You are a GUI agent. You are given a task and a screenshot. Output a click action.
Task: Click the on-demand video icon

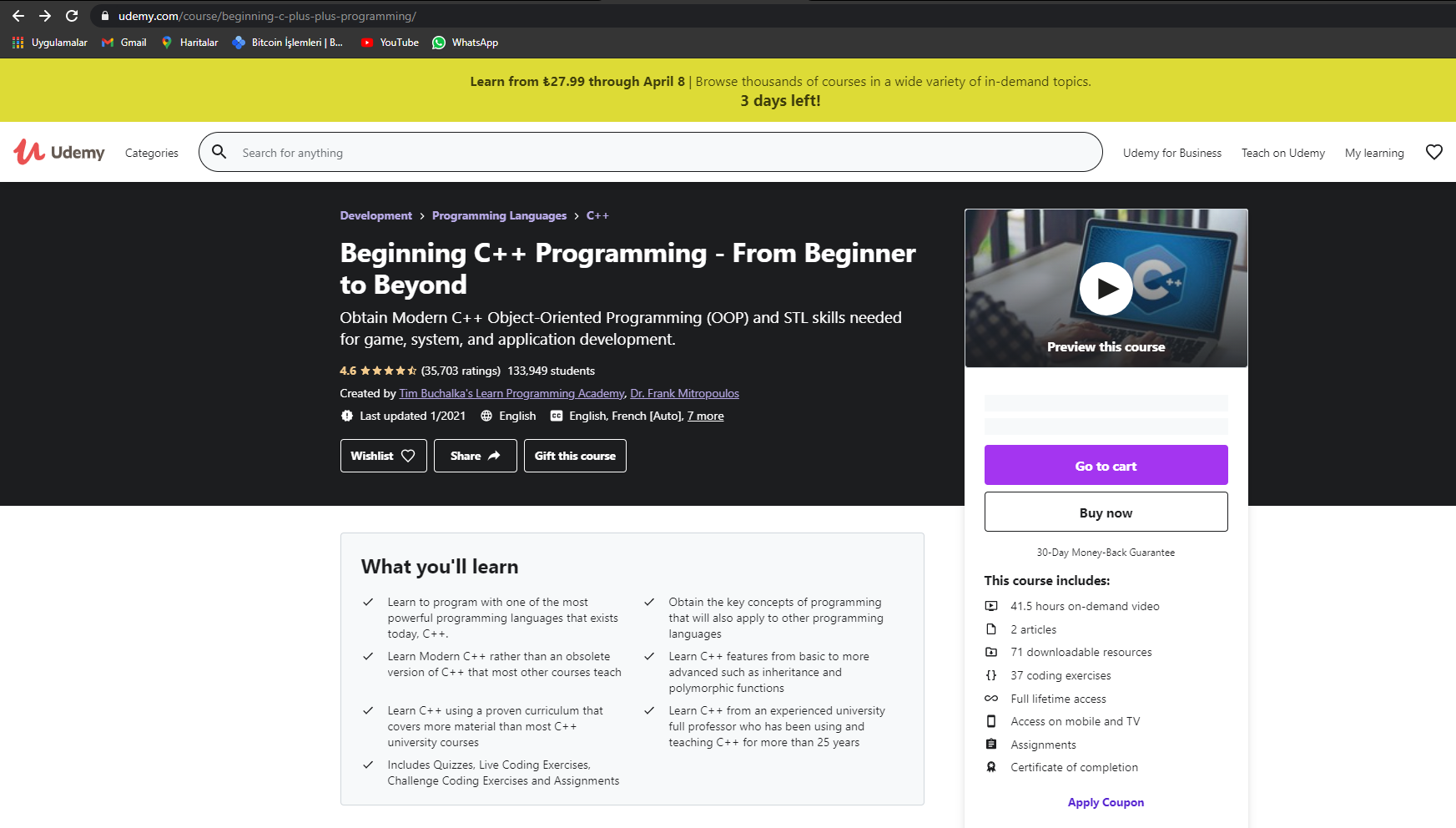(x=991, y=606)
